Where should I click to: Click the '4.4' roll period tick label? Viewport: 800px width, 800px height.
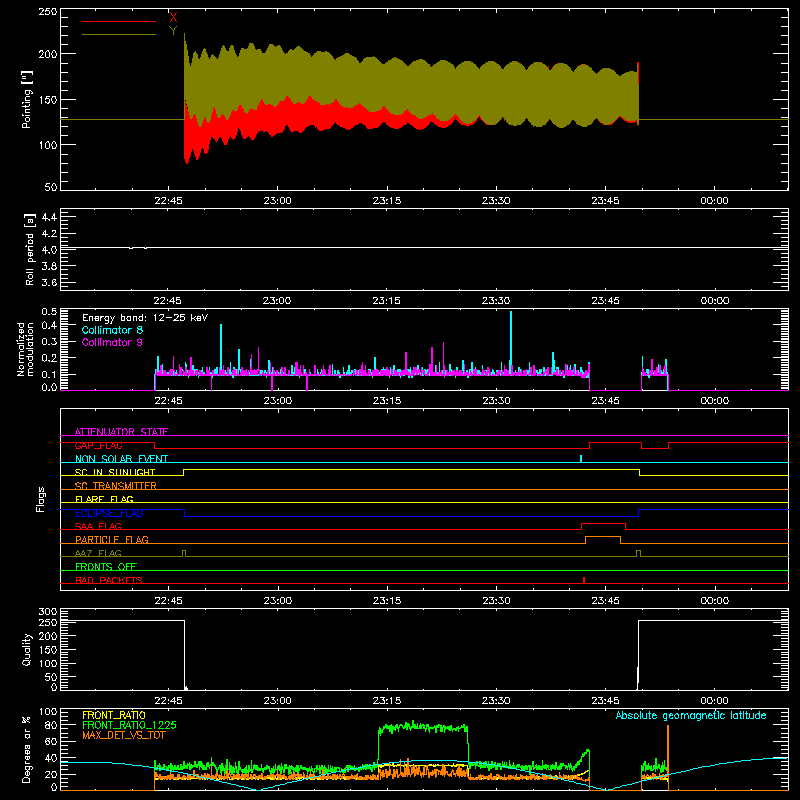(x=49, y=217)
